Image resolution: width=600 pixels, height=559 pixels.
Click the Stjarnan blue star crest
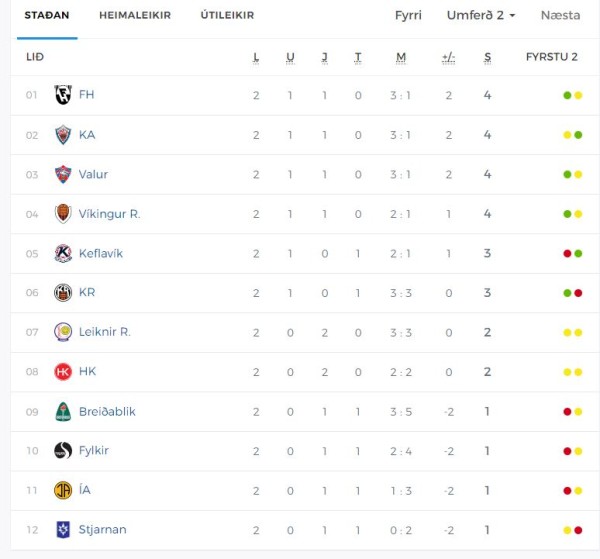point(63,530)
